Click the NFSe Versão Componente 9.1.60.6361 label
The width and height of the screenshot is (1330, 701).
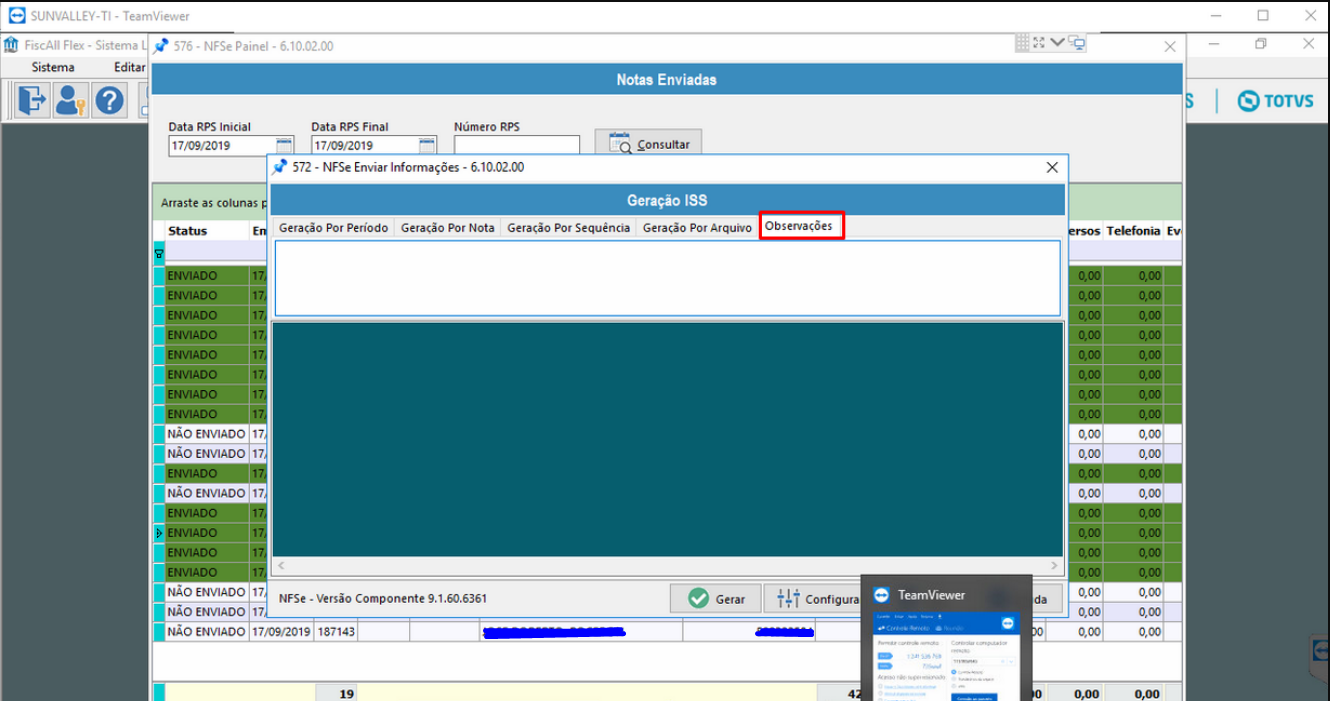point(383,599)
